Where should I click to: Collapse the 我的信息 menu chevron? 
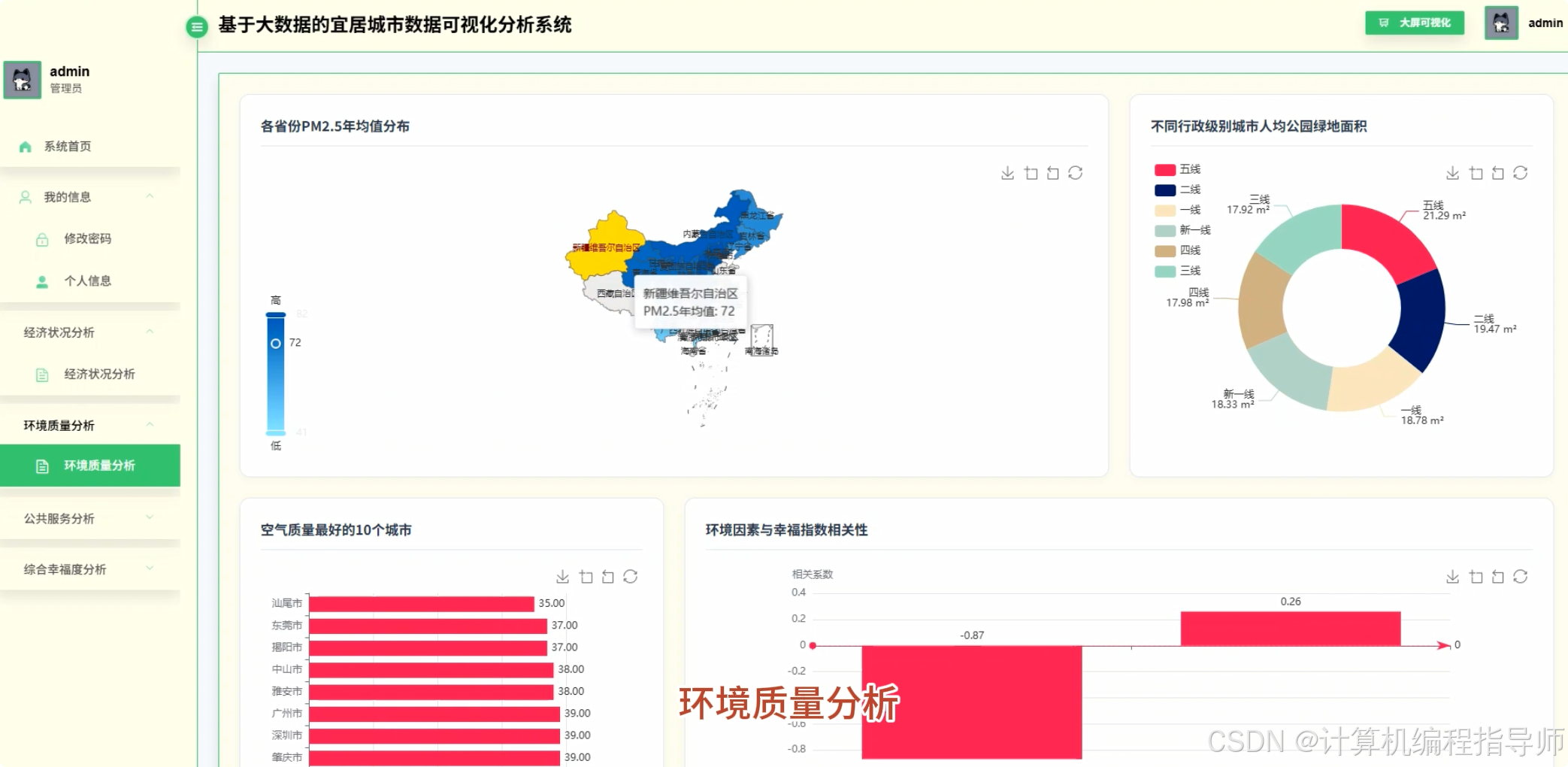[150, 196]
